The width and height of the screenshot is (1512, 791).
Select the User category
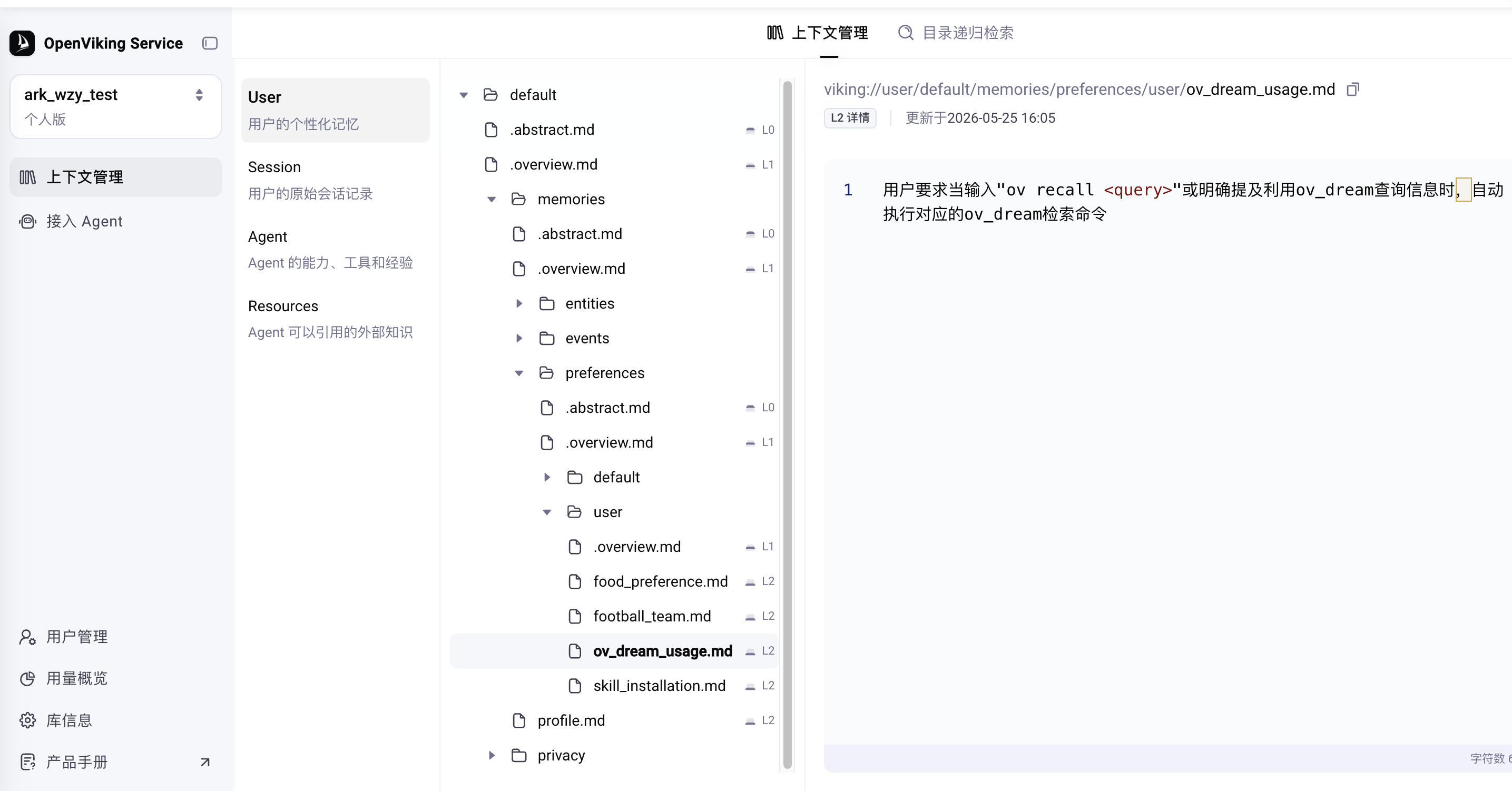tap(335, 110)
